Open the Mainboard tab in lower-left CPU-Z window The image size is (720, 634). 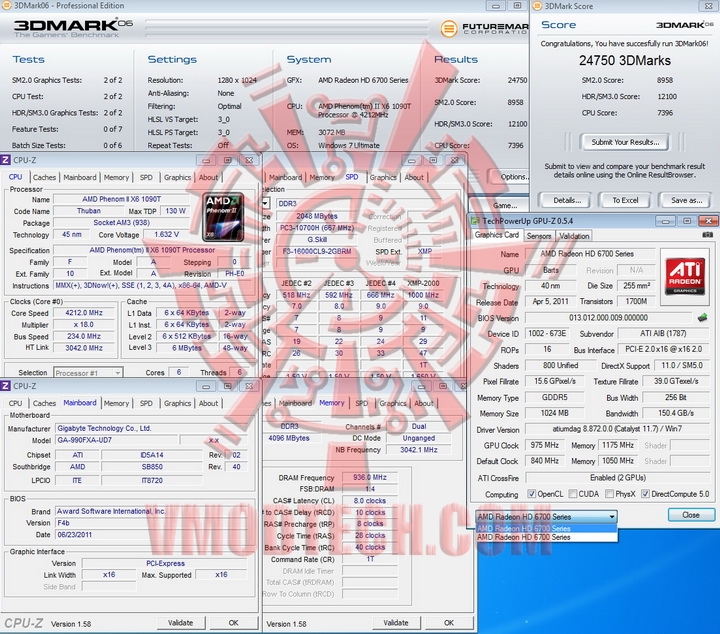coord(80,403)
